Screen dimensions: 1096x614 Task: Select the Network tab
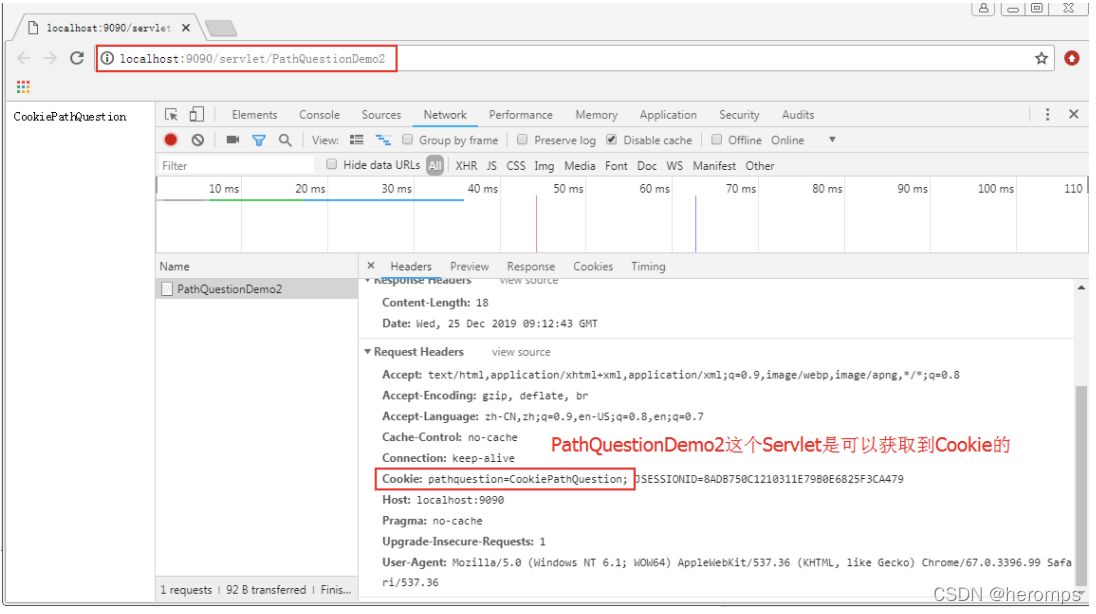(x=445, y=115)
